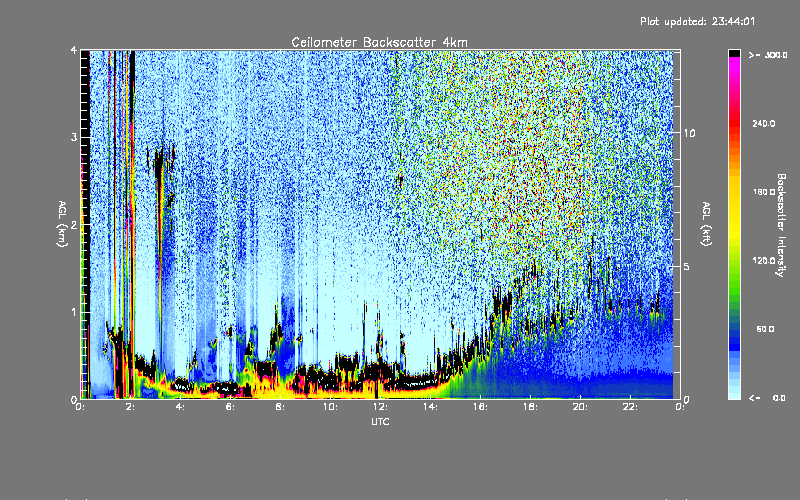The image size is (800, 500).
Task: Click the "60.0" colorbar value
Action: [766, 329]
